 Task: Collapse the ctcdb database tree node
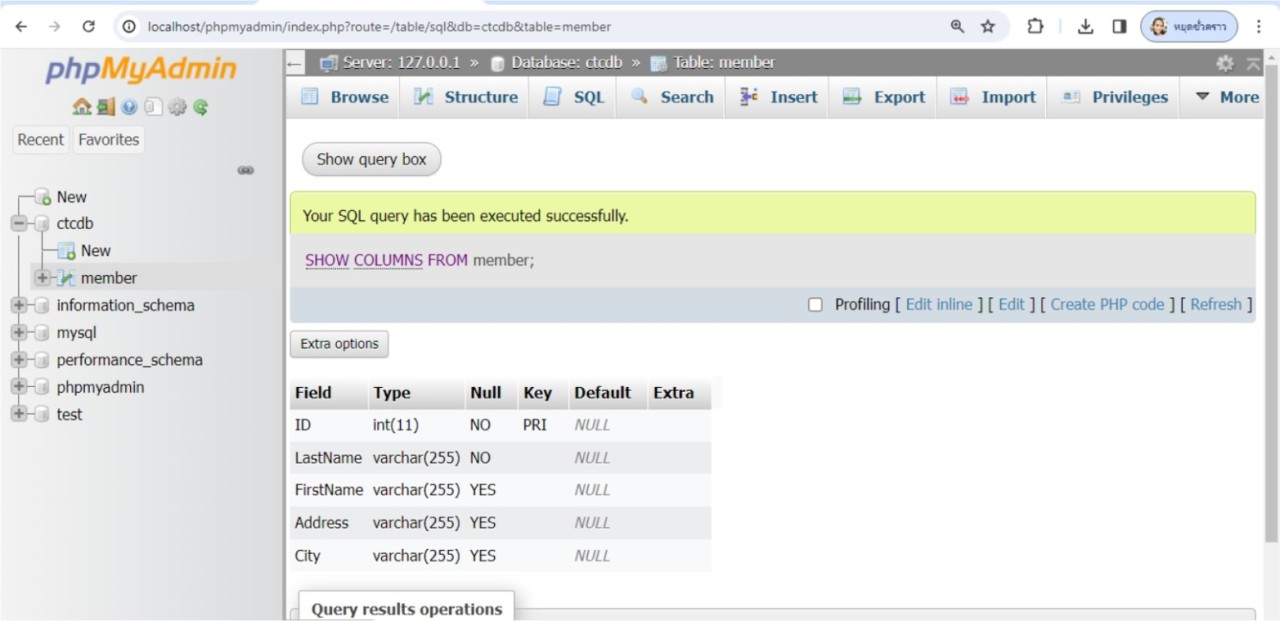pyautogui.click(x=19, y=224)
